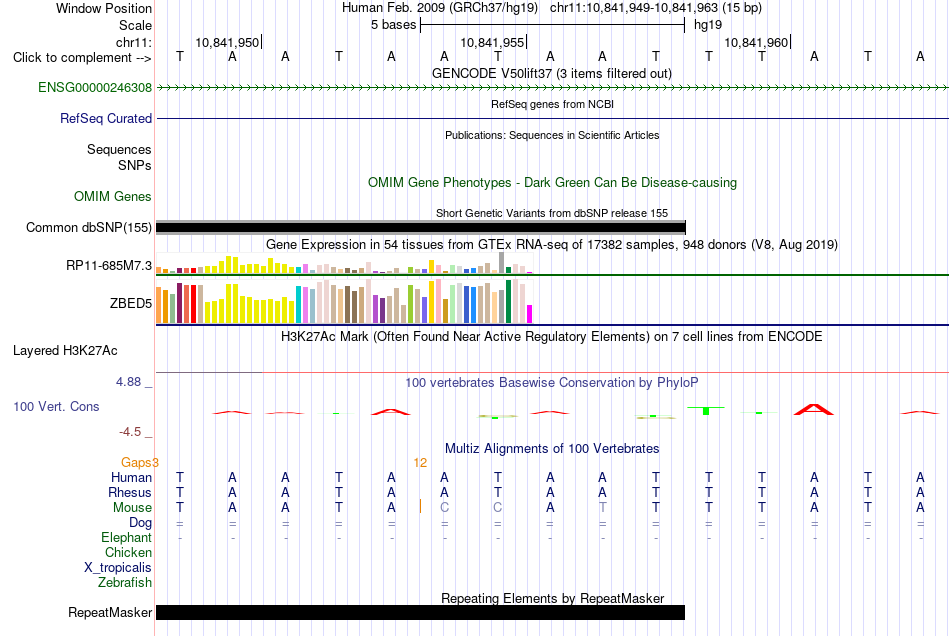950x636 pixels.
Task: Click the black Common dbSNP item bar
Action: [420, 228]
